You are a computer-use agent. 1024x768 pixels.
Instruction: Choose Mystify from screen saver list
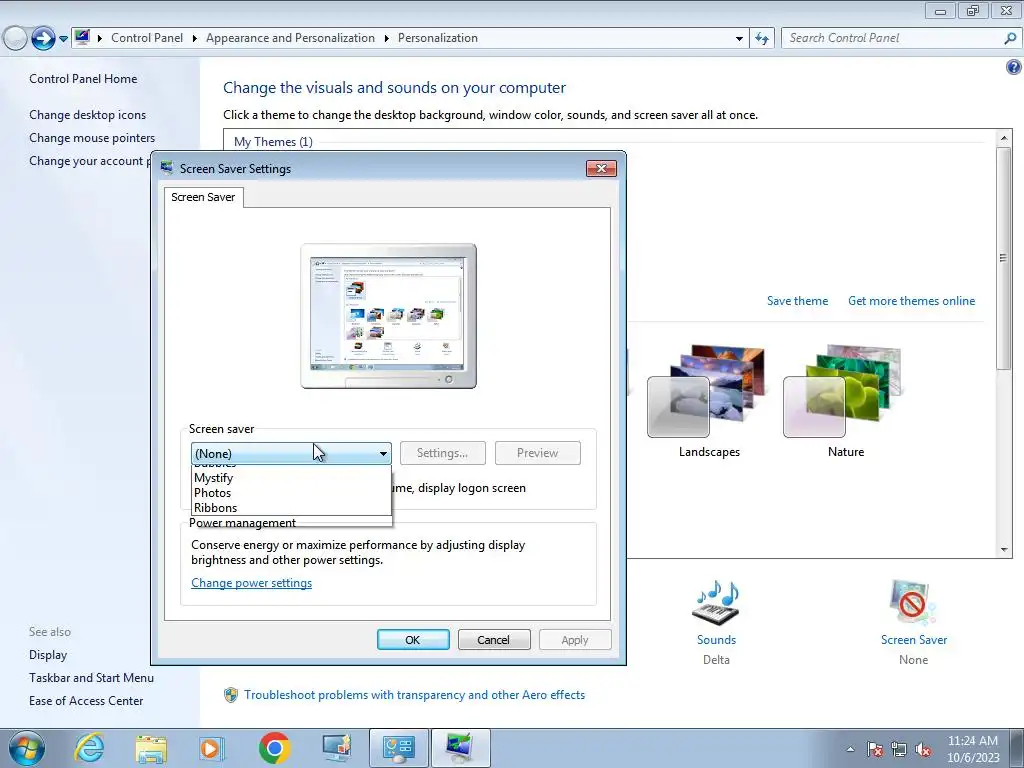(x=291, y=477)
